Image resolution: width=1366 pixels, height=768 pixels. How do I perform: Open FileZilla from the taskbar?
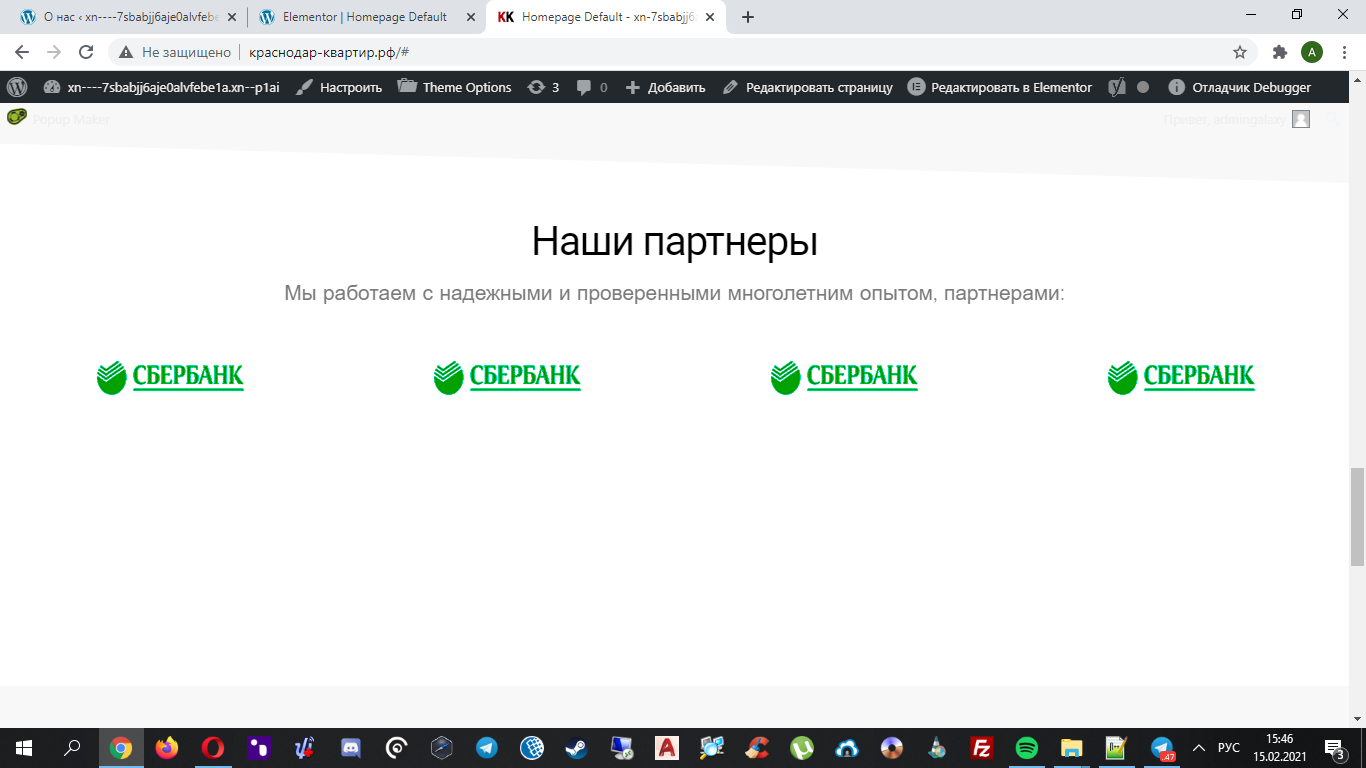(982, 748)
